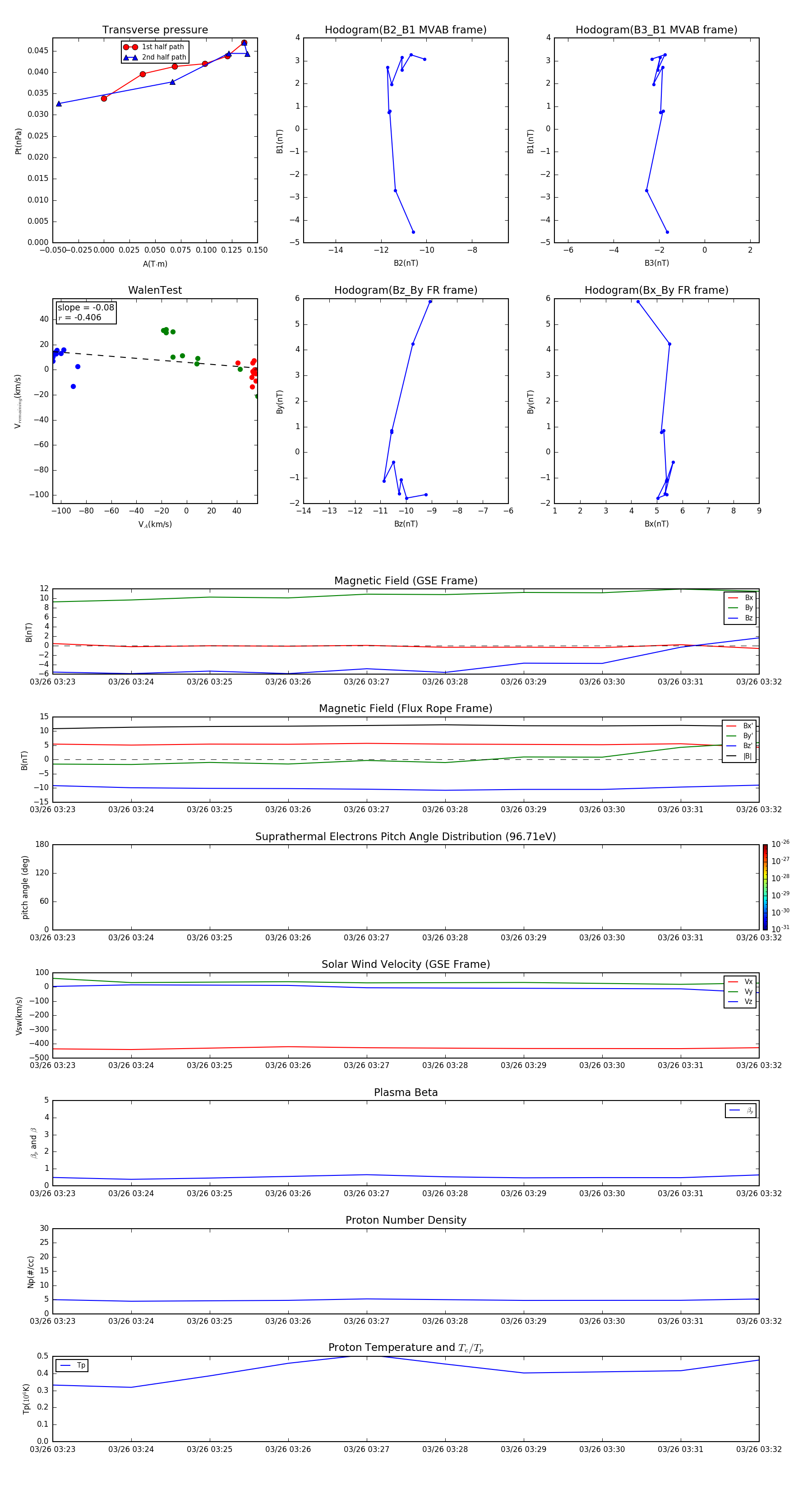Viewport: 812px width, 1489px height.
Task: Click '10^-26' label on the colorbar
Action: click(x=780, y=844)
